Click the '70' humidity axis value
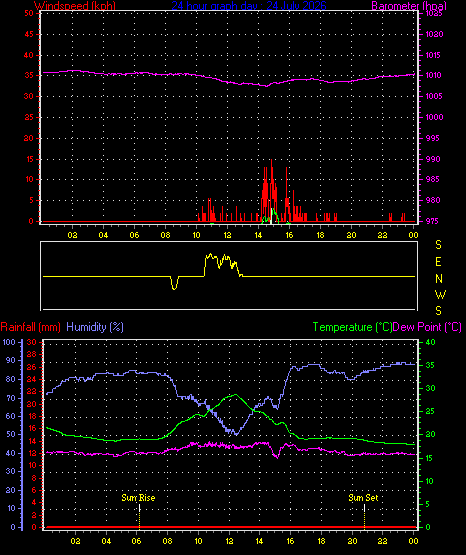The width and height of the screenshot is (466, 555). click(x=11, y=398)
